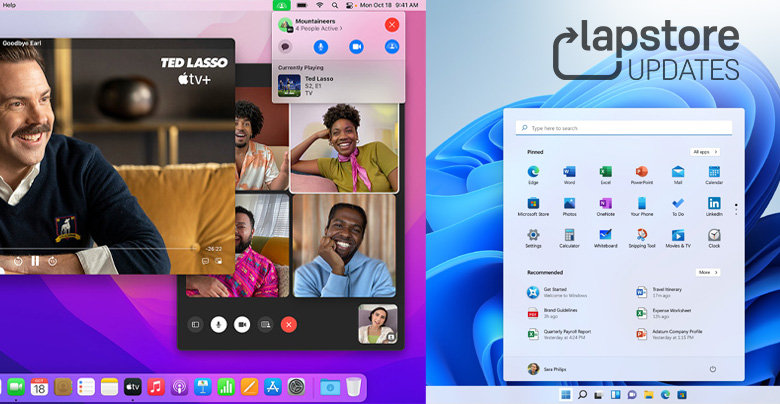Open the App Store in the Dock
This screenshot has height=404, width=780.
(273, 386)
